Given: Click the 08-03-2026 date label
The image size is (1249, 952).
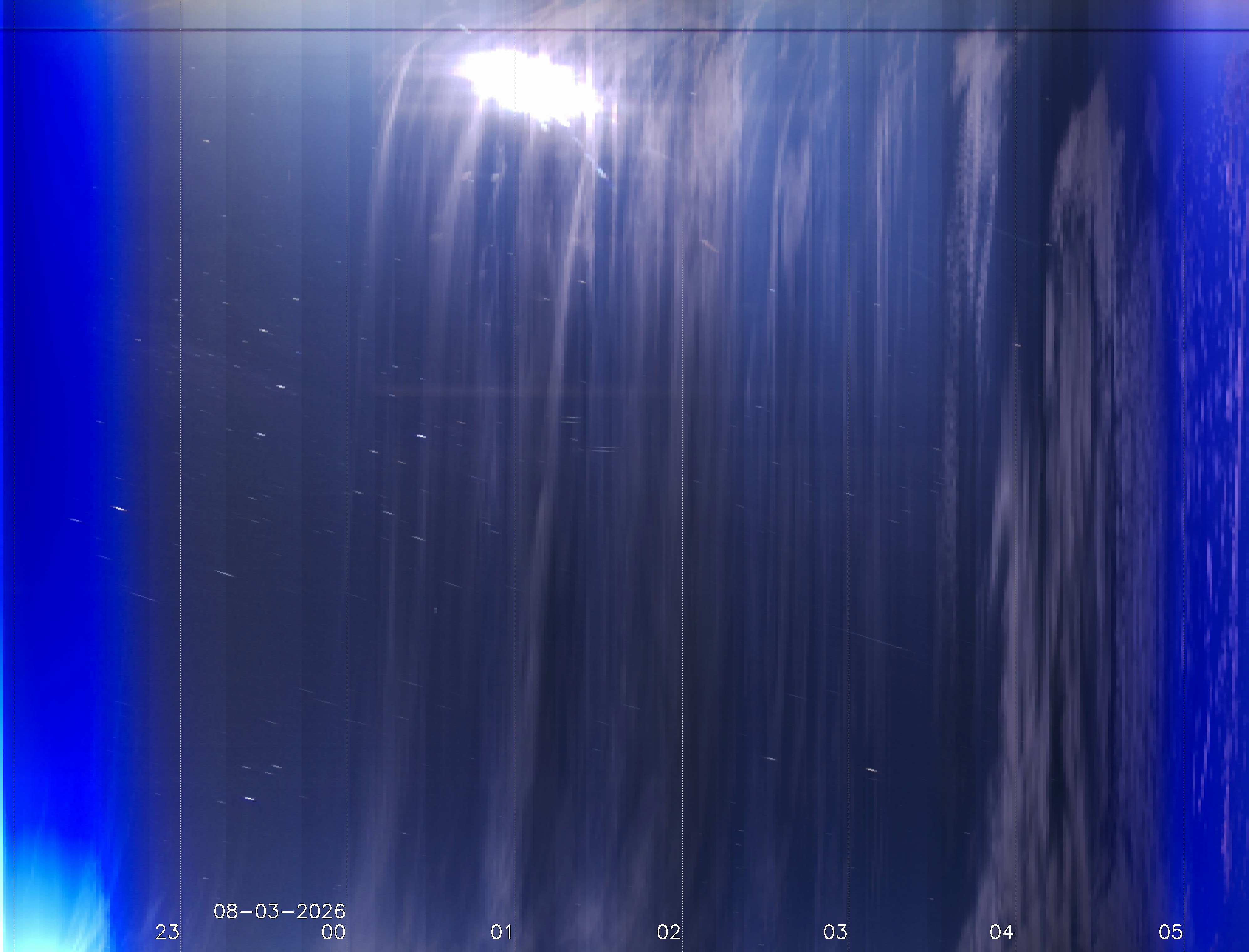Looking at the screenshot, I should pos(279,911).
